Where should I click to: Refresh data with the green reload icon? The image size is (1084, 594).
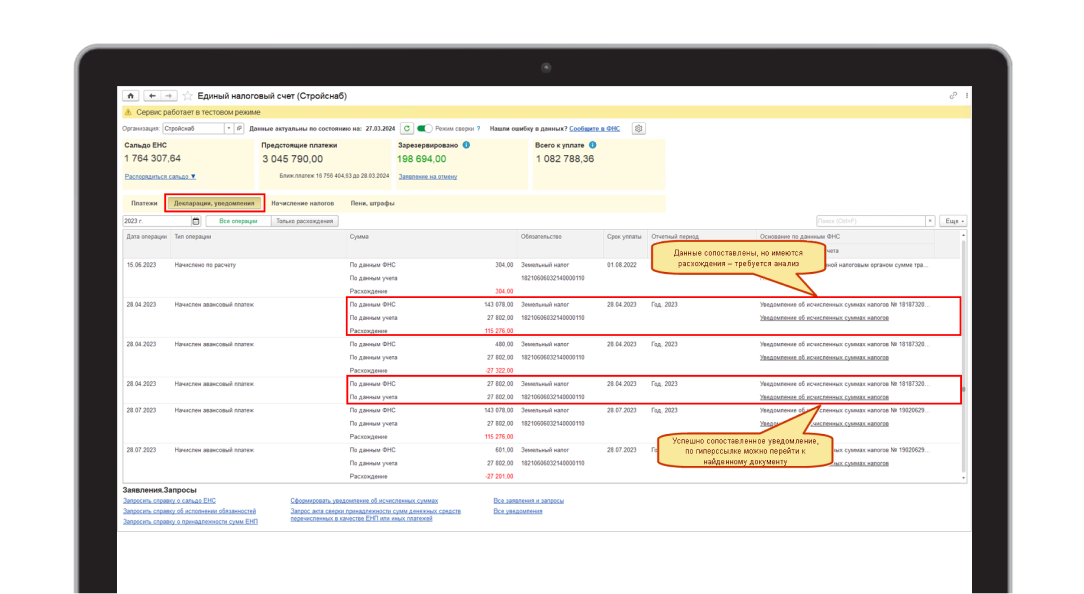point(406,129)
